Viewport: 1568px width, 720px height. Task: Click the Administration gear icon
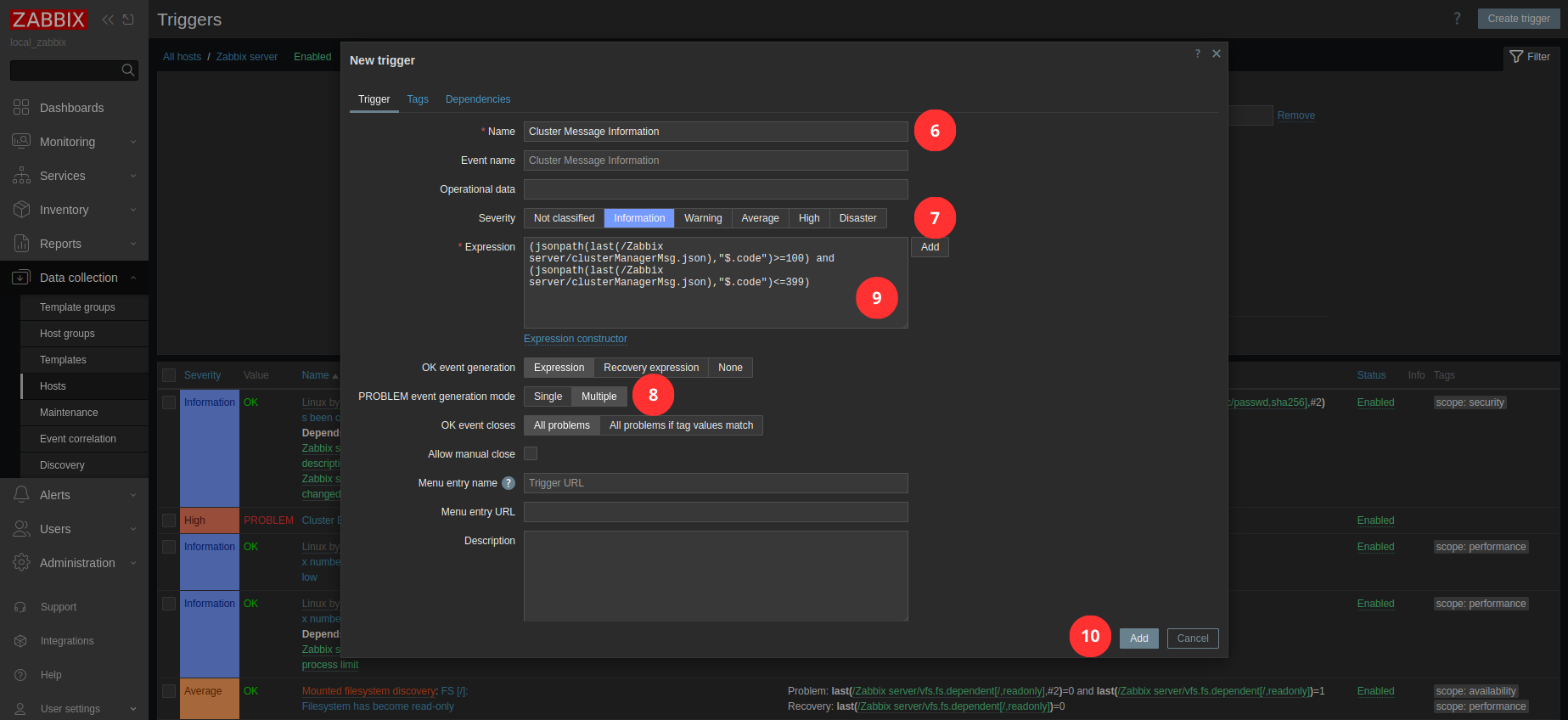pos(21,562)
